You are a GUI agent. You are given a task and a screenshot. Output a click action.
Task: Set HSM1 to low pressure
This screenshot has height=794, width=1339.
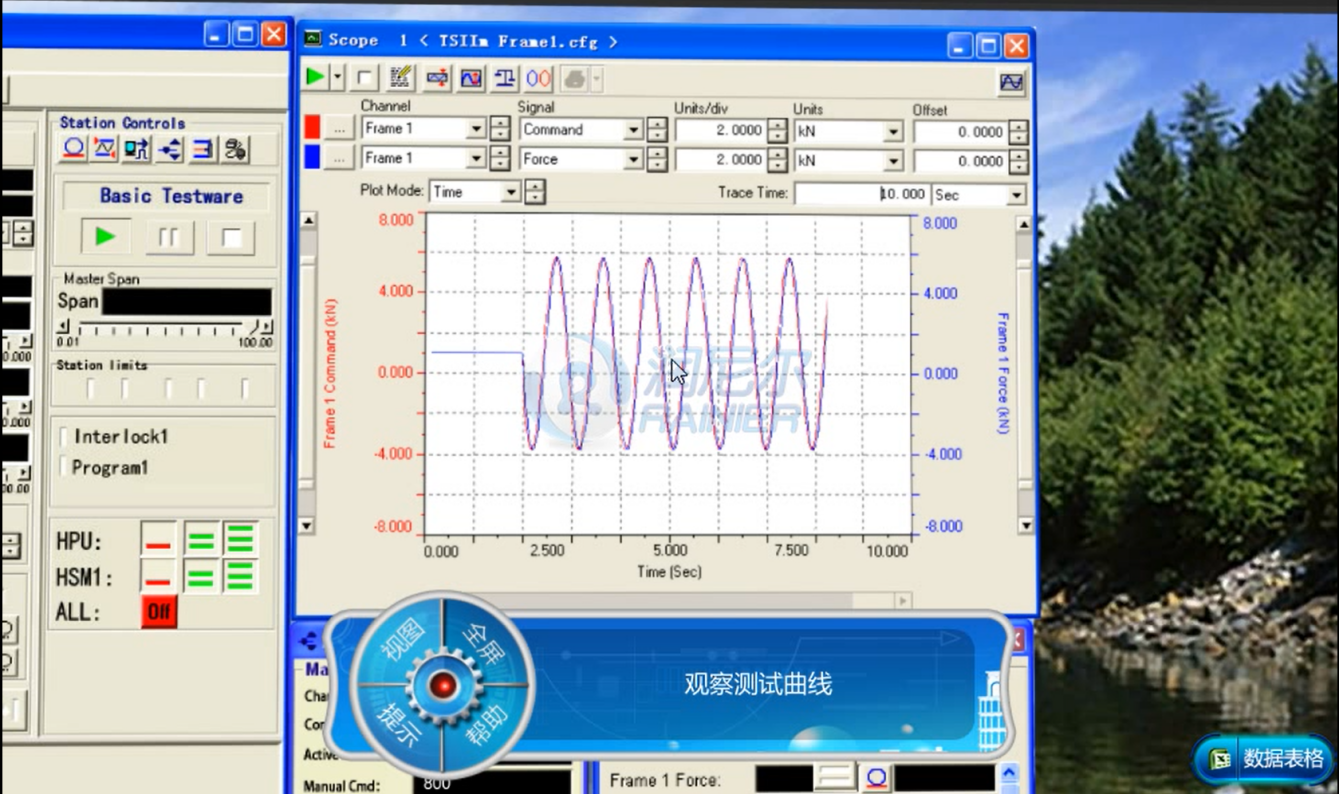[x=201, y=577]
